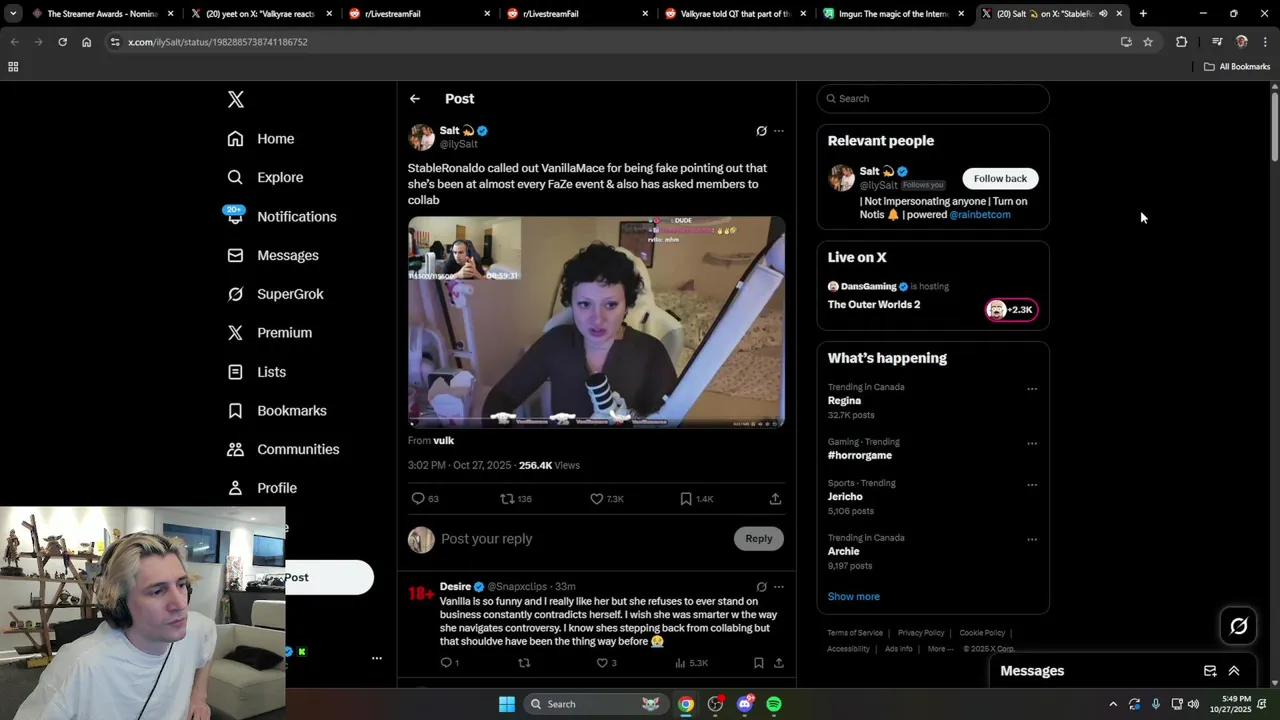Click the Communities icon in sidebar
Viewport: 1280px width, 720px height.
click(235, 449)
